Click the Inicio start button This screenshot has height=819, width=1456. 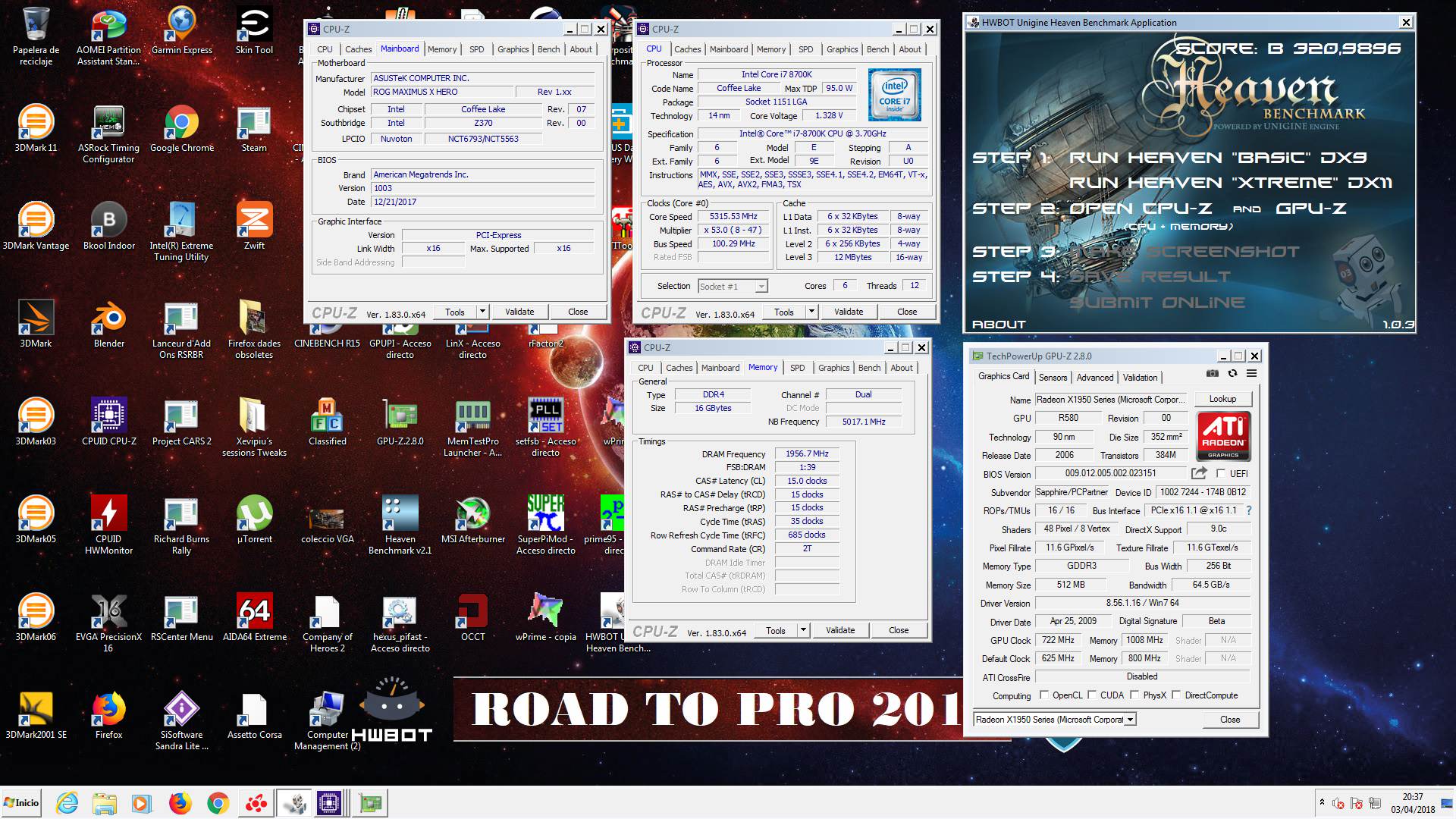21,803
